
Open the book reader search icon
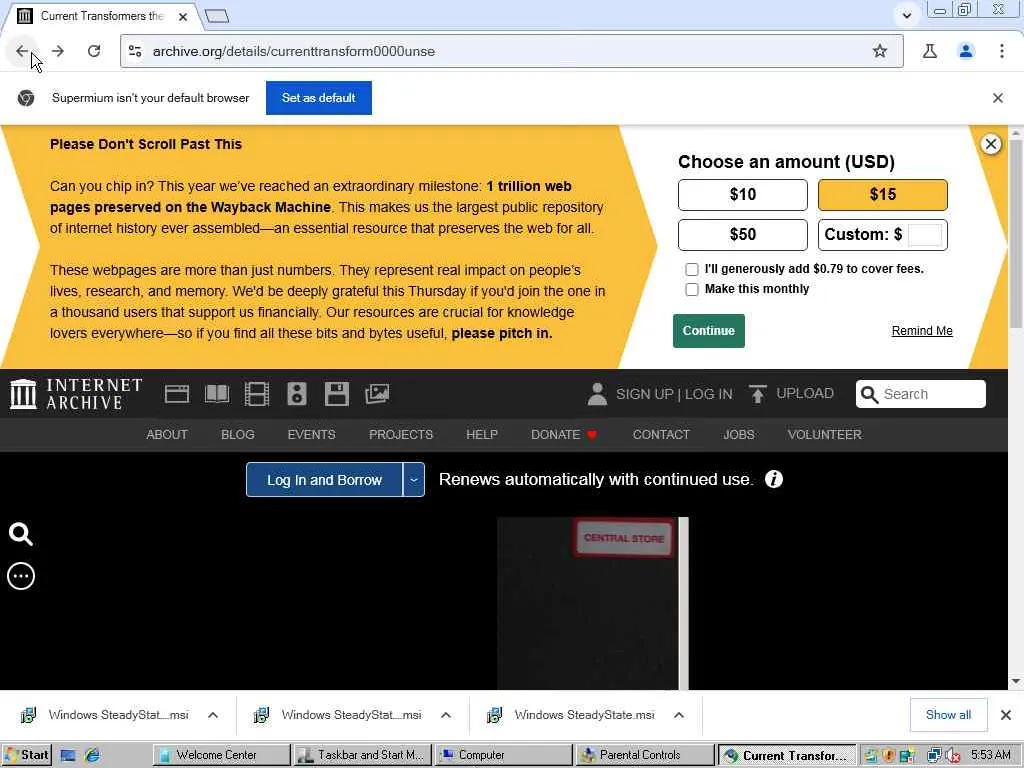pos(20,534)
